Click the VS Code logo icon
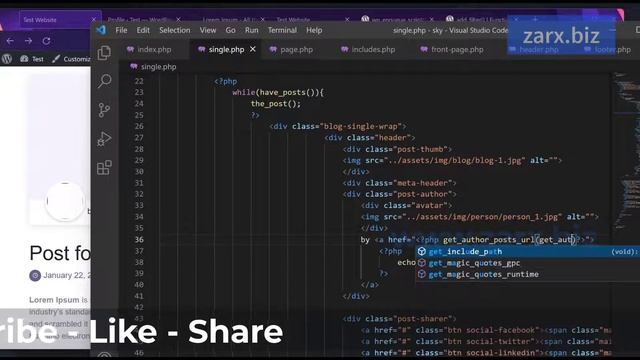 click(x=100, y=30)
